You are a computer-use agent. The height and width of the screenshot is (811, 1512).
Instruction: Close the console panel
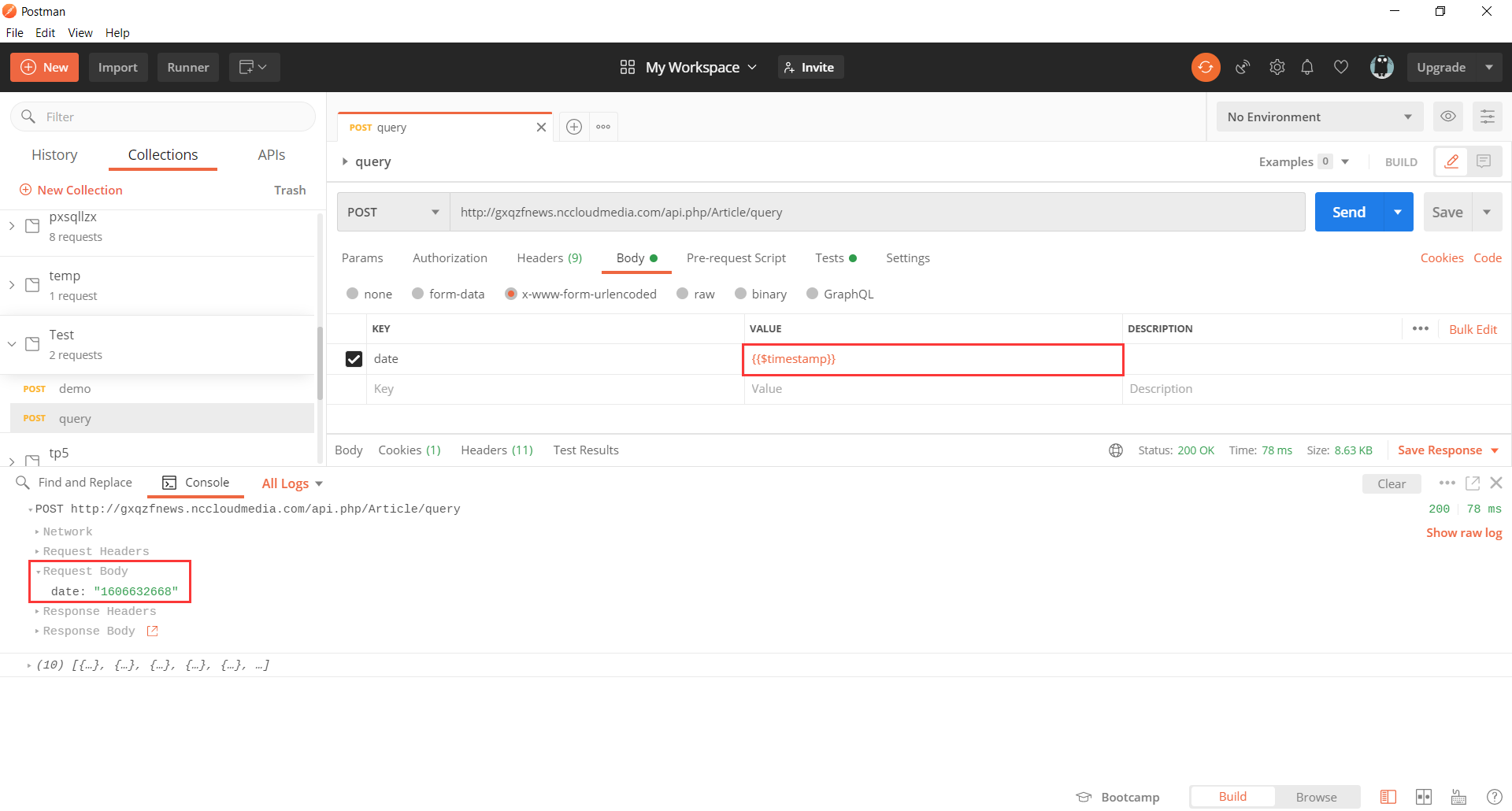[1496, 483]
